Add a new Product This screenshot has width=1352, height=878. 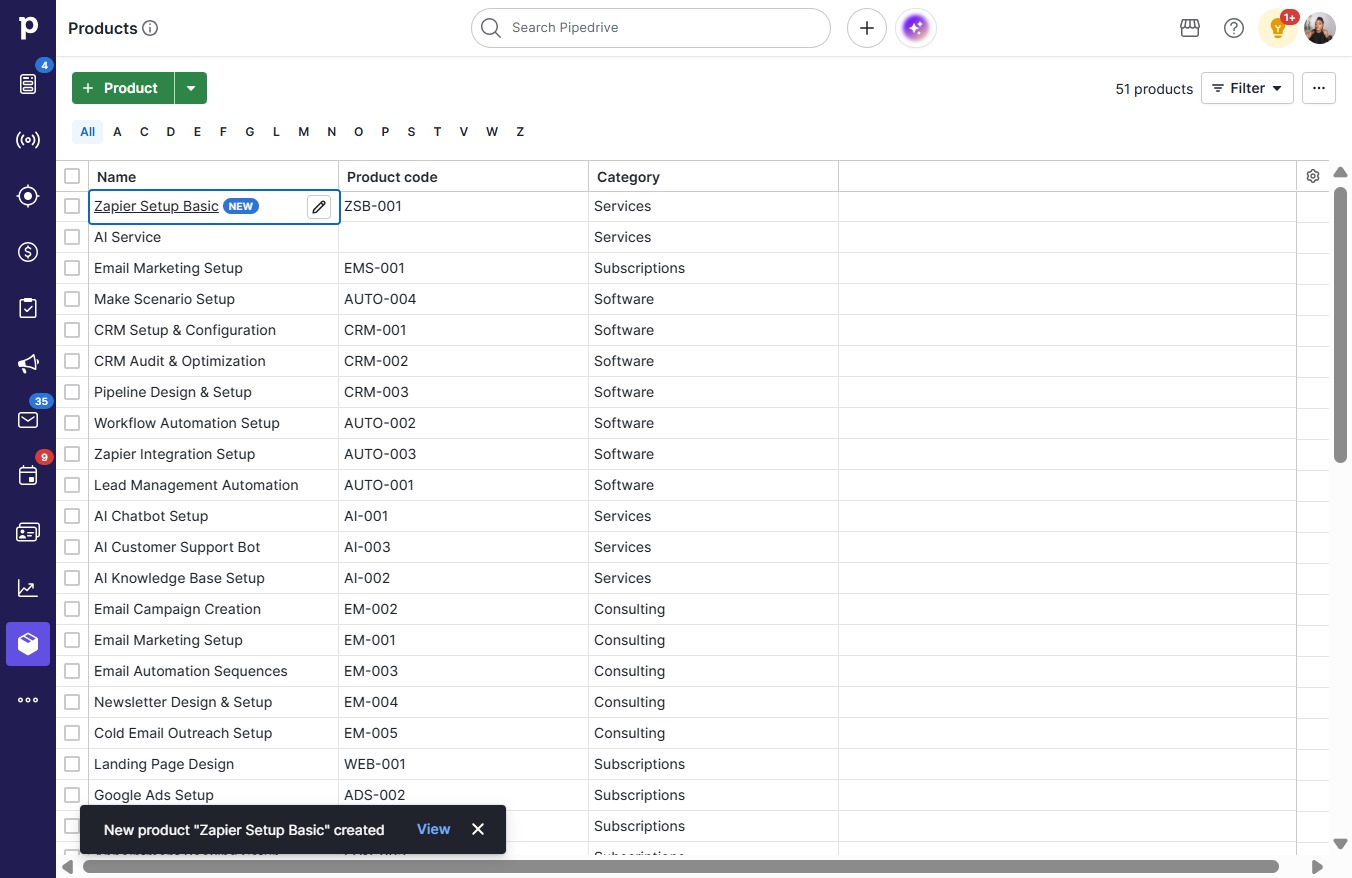pyautogui.click(x=123, y=88)
